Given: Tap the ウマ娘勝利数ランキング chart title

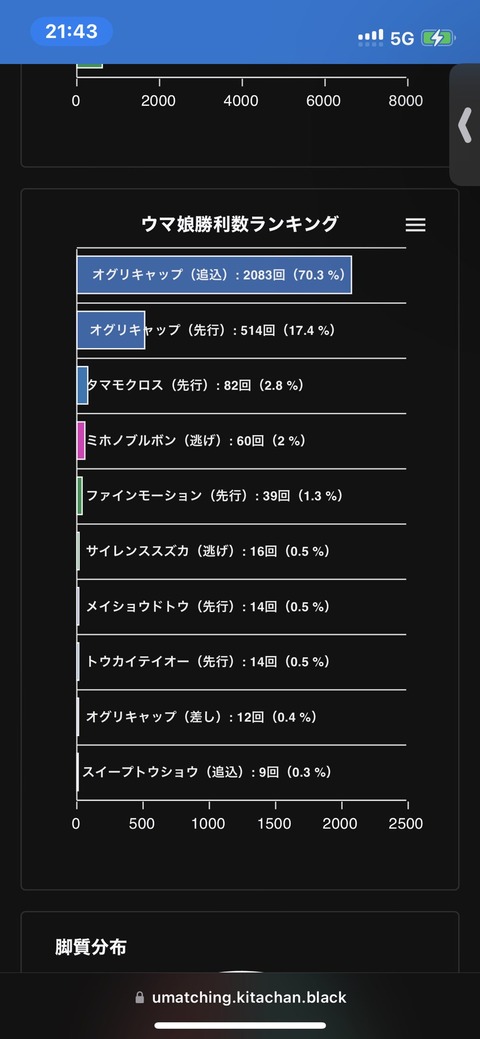Looking at the screenshot, I should coord(239,224).
